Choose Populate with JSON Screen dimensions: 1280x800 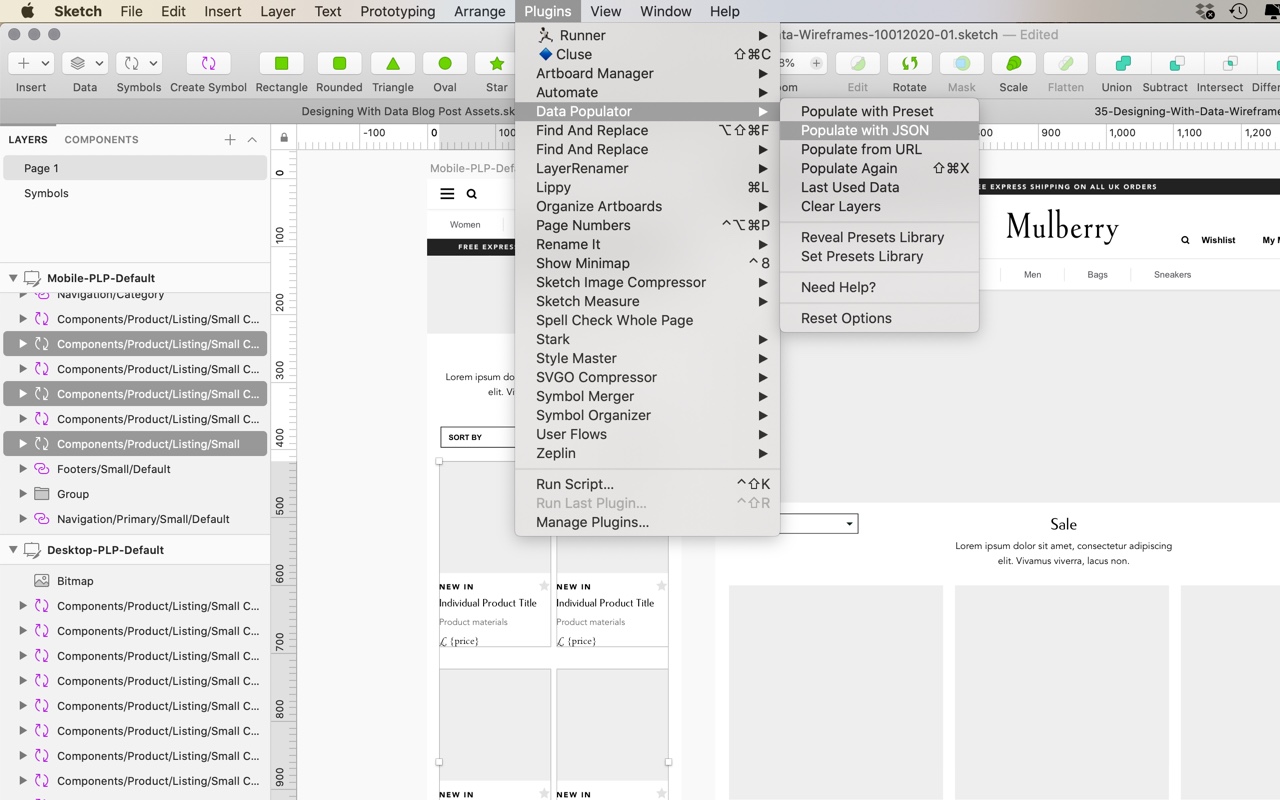pyautogui.click(x=864, y=130)
